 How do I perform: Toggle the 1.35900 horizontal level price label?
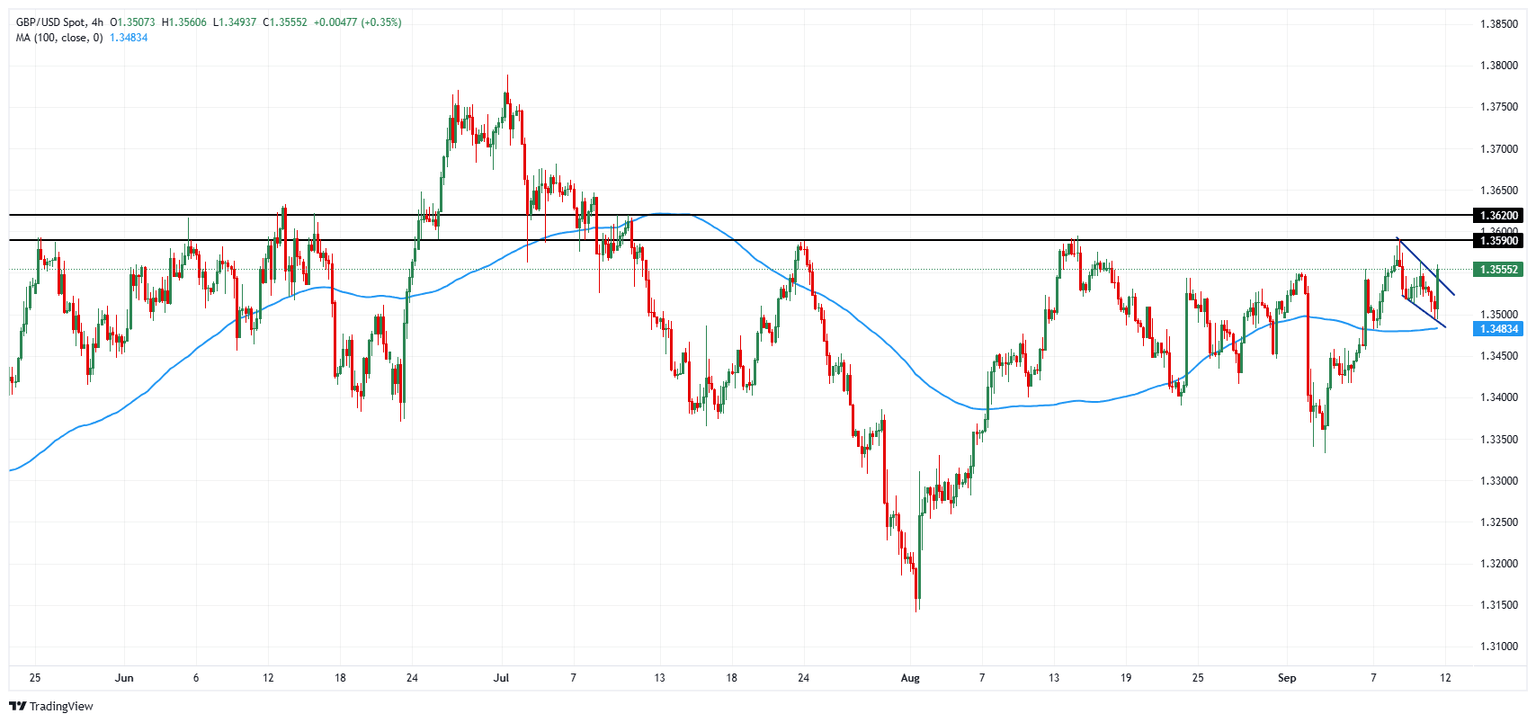1499,239
